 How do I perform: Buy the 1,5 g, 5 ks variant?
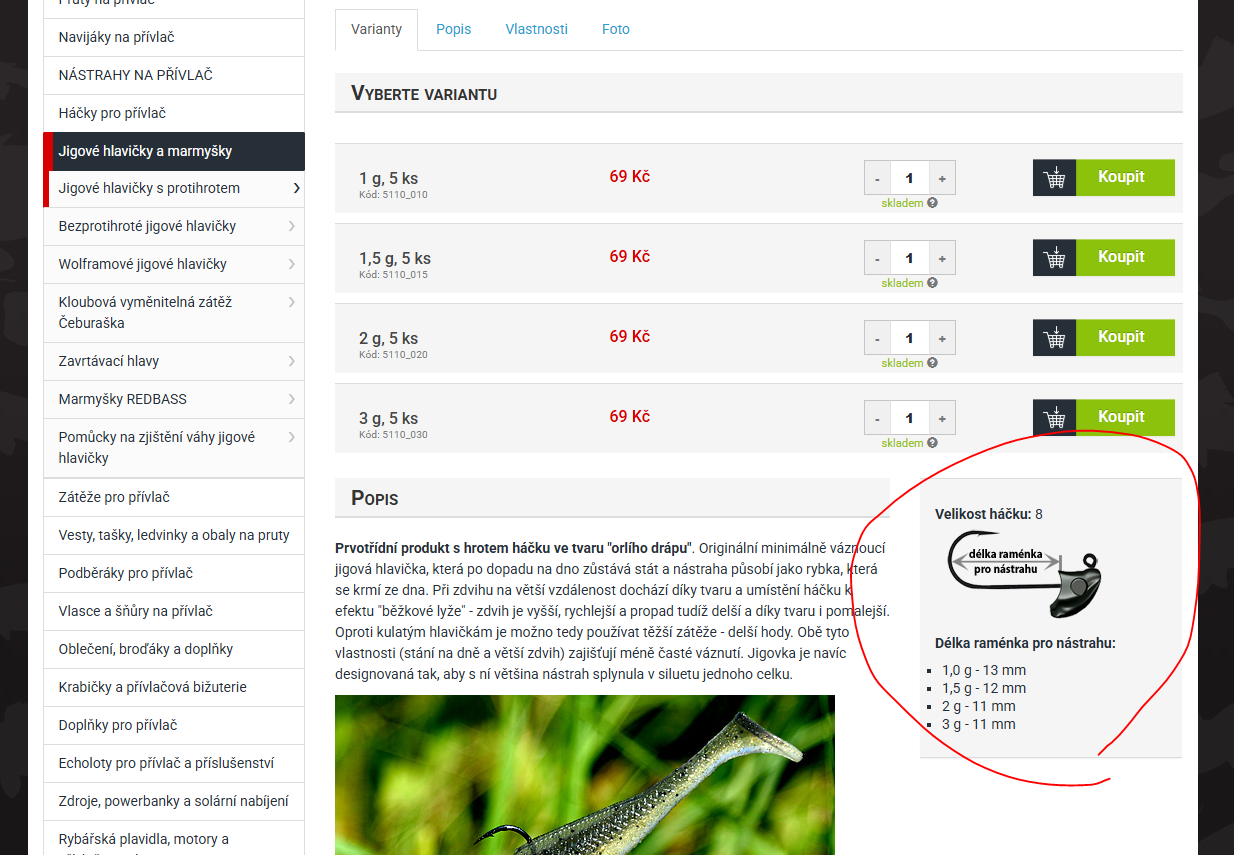coord(1125,258)
